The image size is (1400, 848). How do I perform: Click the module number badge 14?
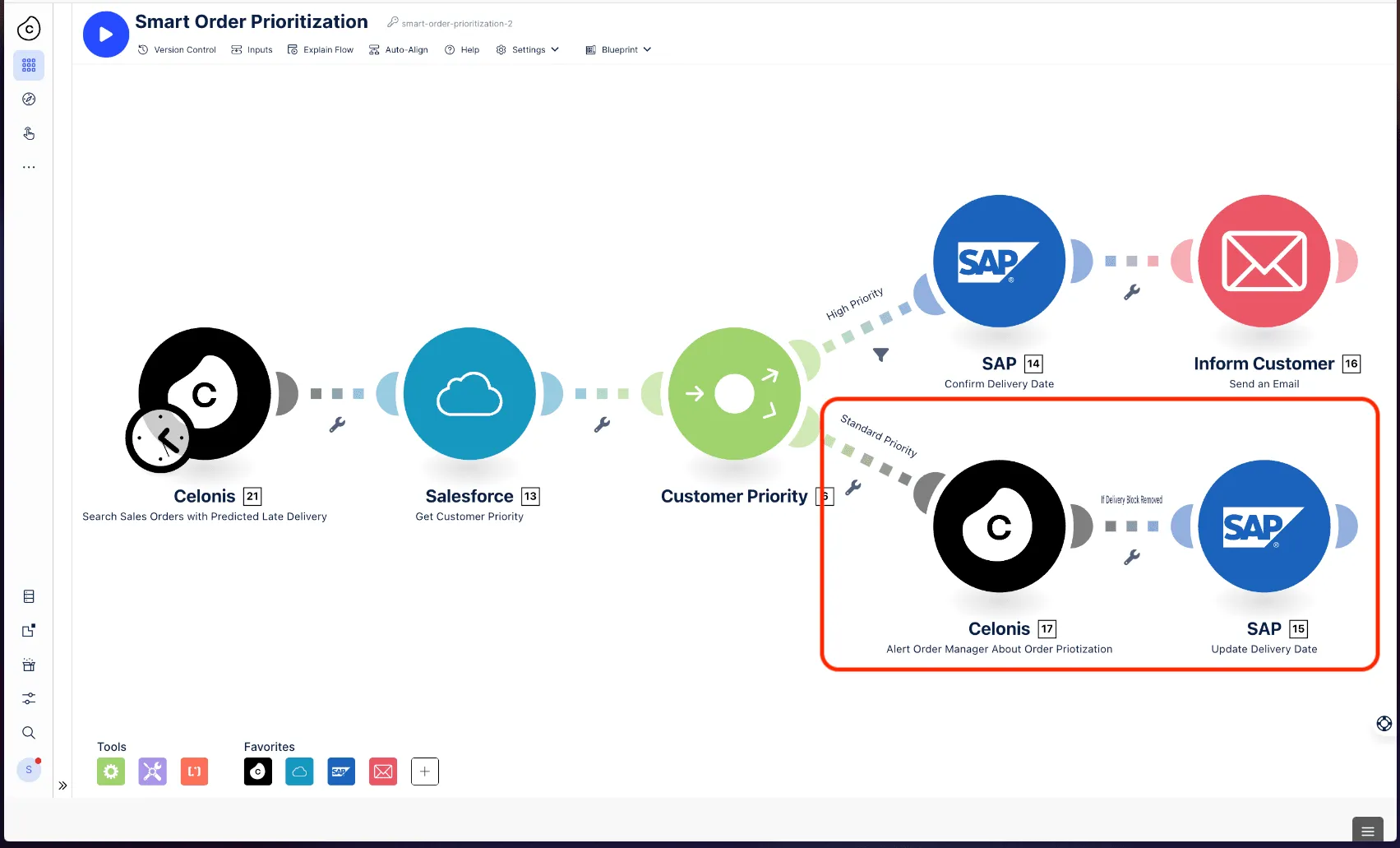click(1033, 364)
